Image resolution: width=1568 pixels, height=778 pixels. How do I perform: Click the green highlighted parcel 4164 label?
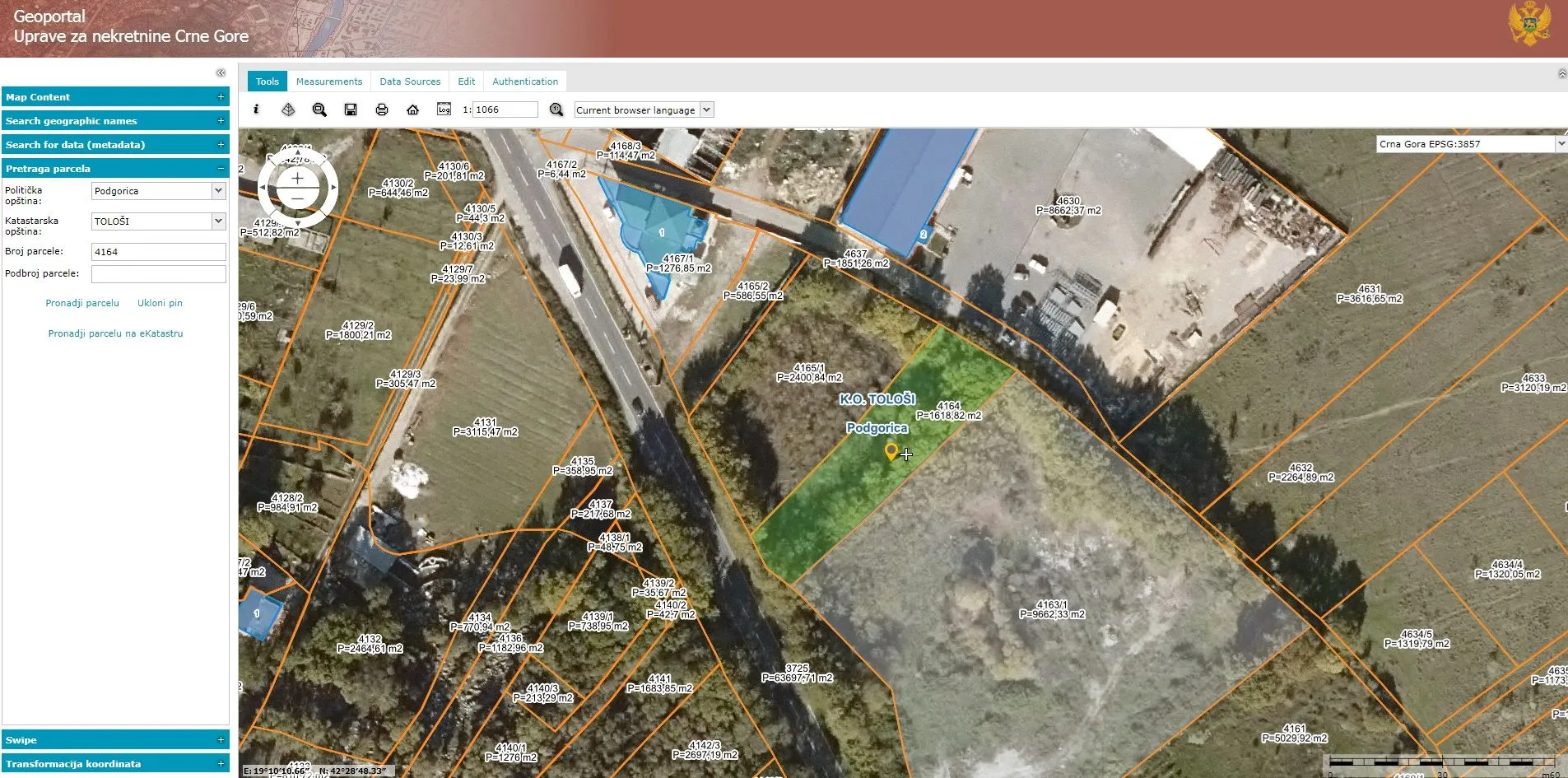948,411
